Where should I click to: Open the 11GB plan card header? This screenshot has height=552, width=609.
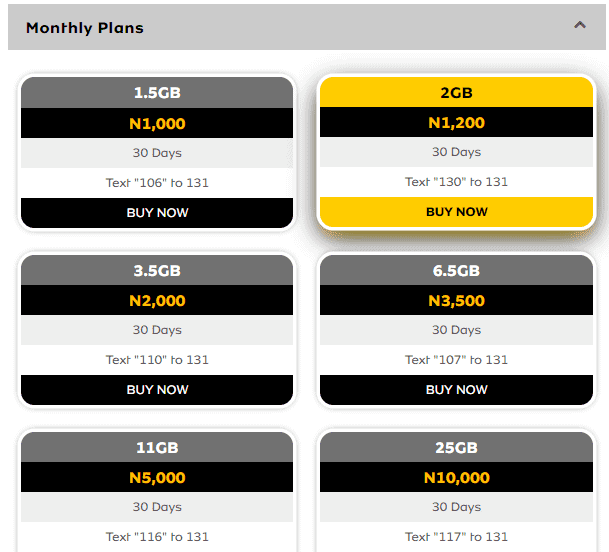click(157, 448)
